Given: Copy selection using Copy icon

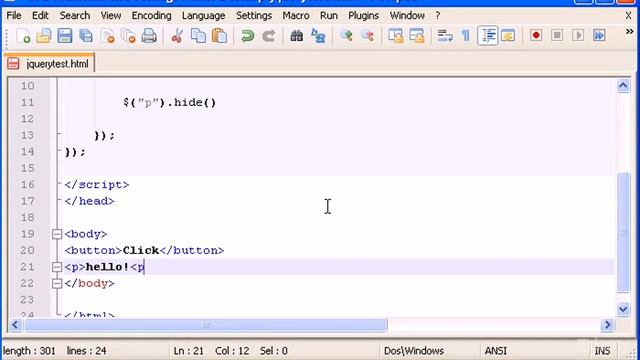Looking at the screenshot, I should [198, 36].
